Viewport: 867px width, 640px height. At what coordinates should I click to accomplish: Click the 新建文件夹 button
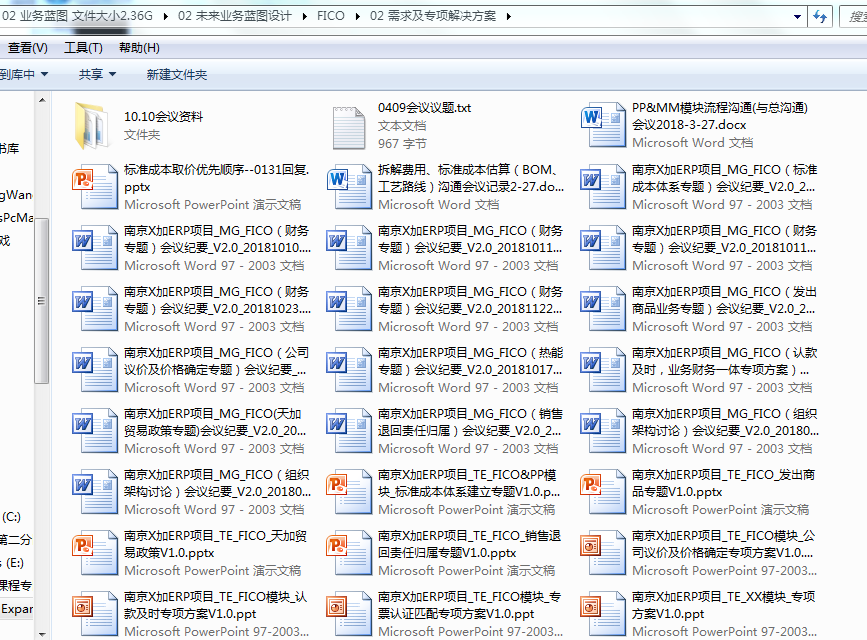177,75
